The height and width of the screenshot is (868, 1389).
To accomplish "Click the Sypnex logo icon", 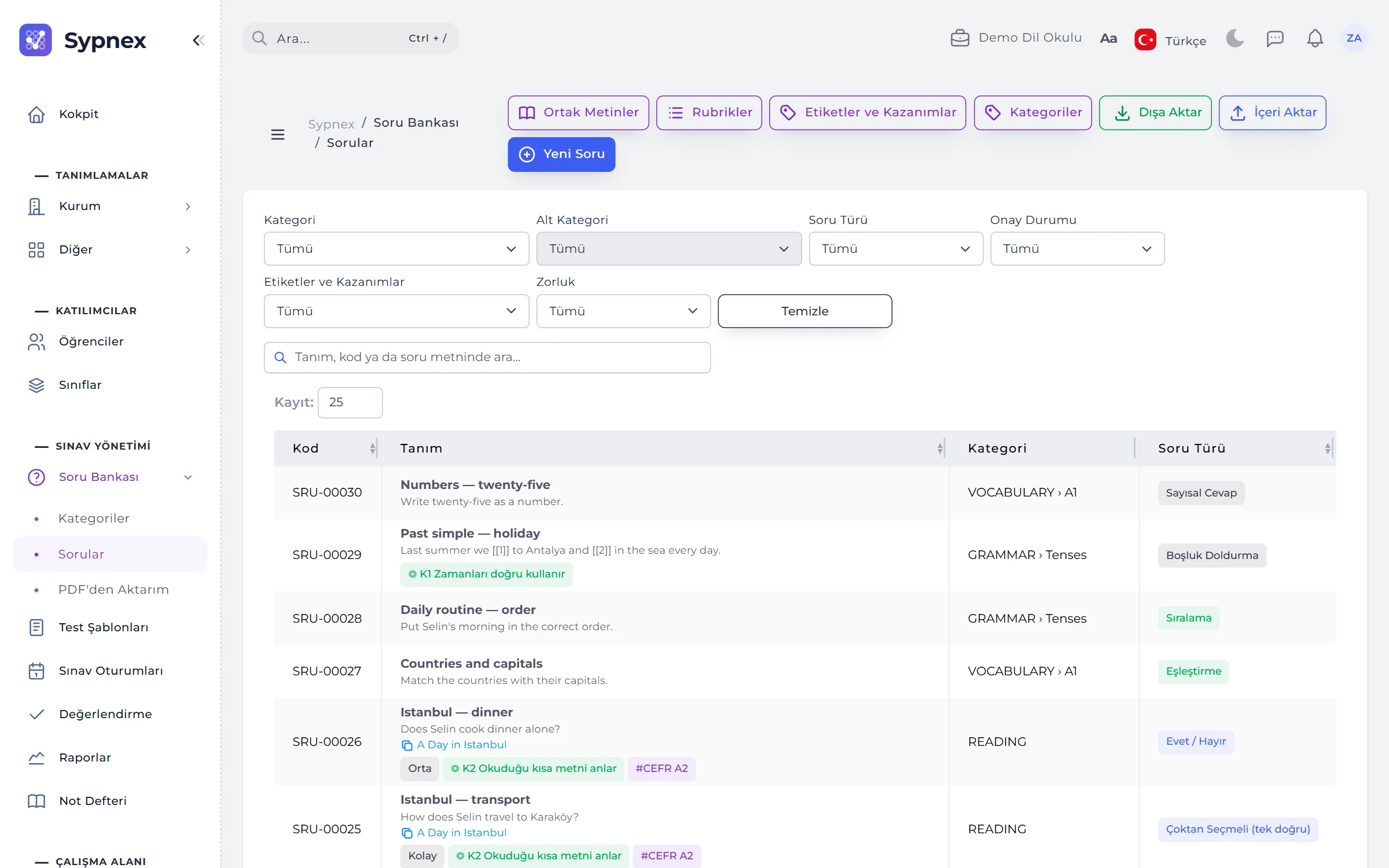I will click(35, 40).
